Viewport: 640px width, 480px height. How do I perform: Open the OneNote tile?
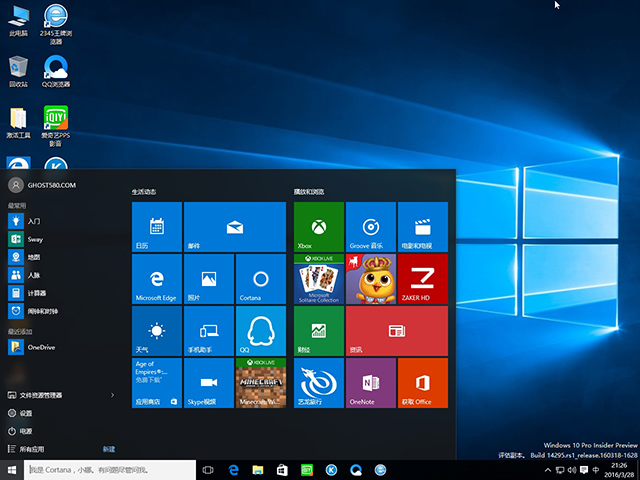click(371, 383)
